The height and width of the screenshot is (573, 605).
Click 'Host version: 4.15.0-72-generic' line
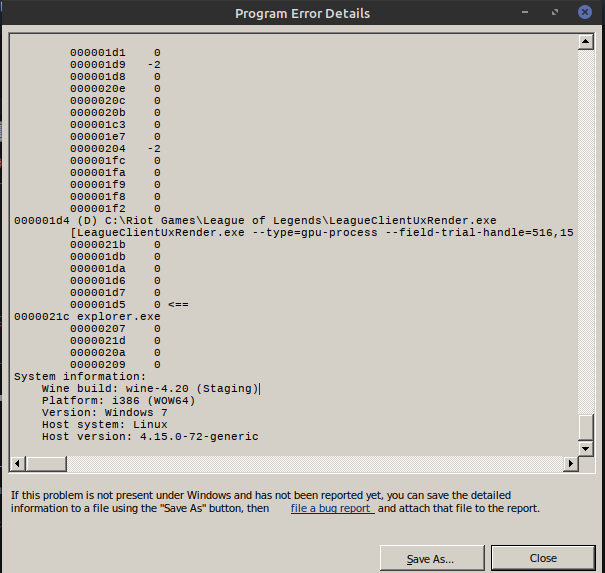(150, 436)
